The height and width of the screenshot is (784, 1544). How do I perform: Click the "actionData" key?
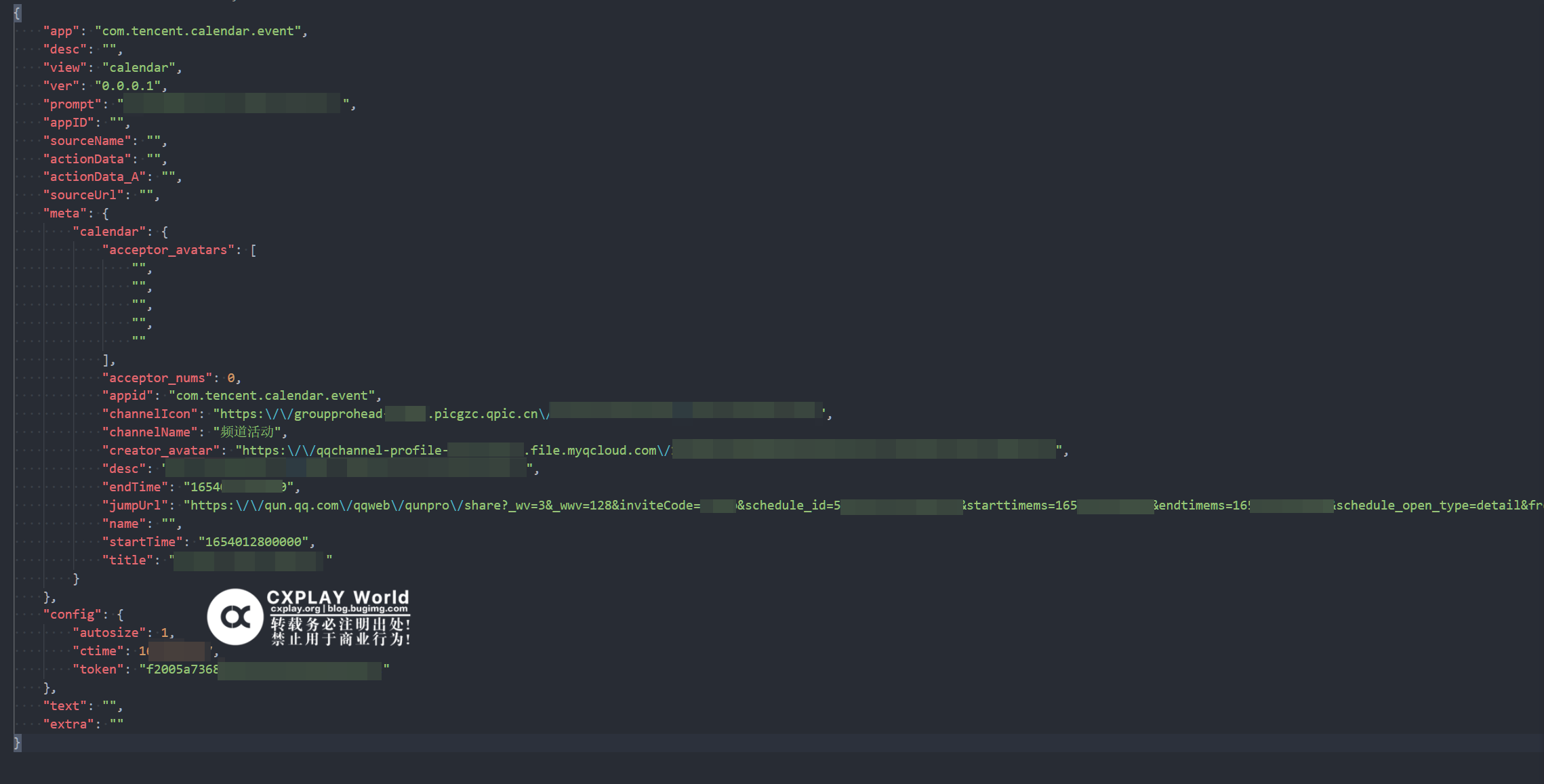[x=87, y=159]
